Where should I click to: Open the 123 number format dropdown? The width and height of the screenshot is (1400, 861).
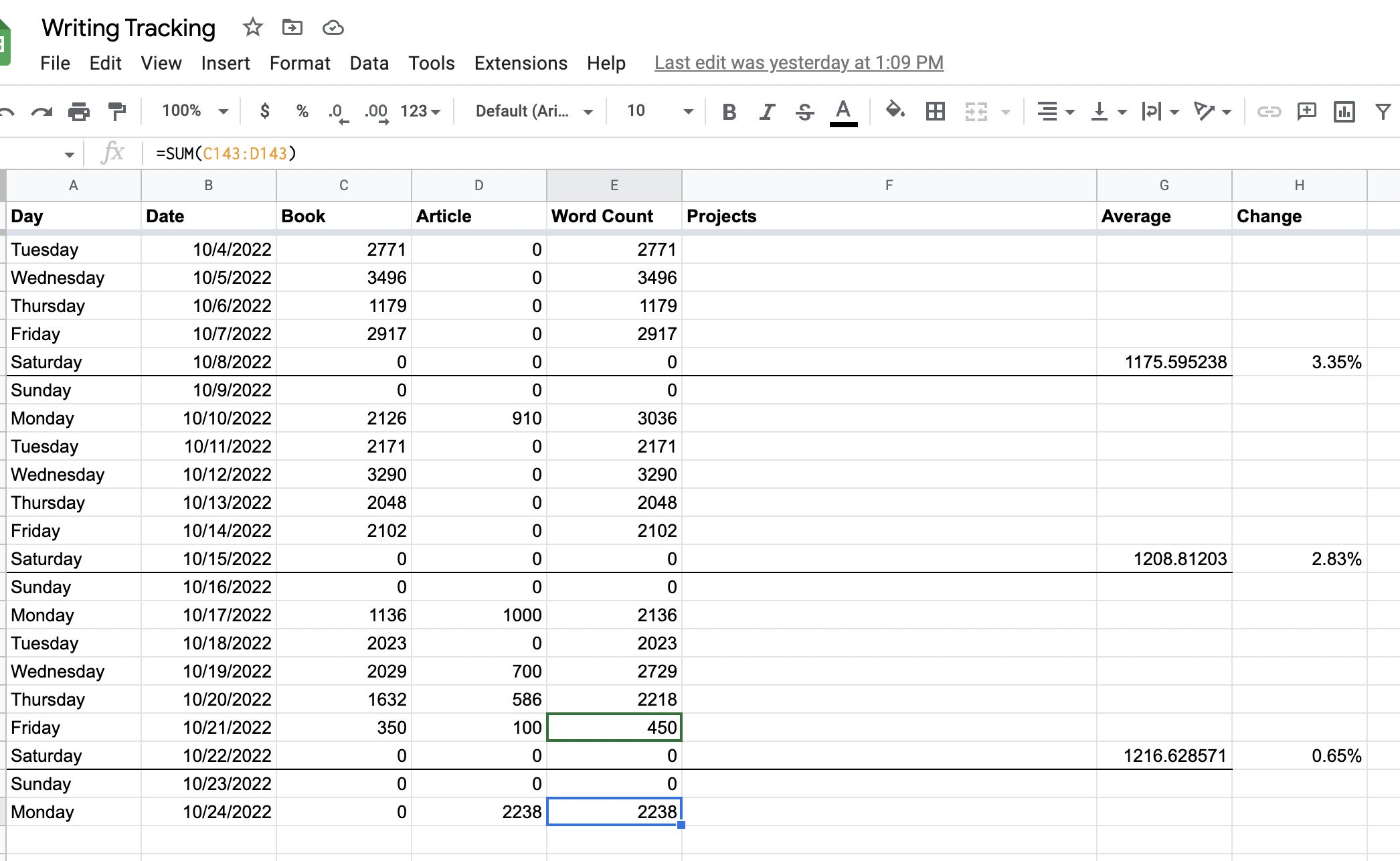coord(420,111)
